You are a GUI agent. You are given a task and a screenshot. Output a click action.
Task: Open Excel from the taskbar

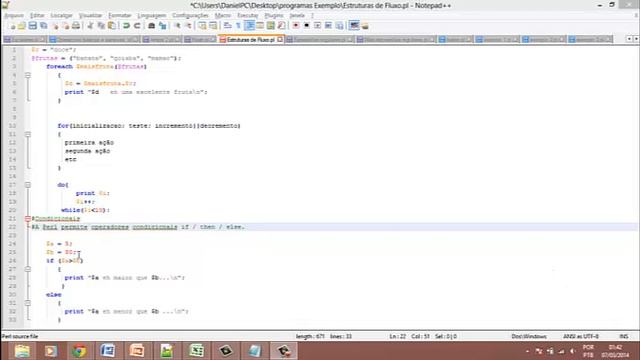(196, 351)
